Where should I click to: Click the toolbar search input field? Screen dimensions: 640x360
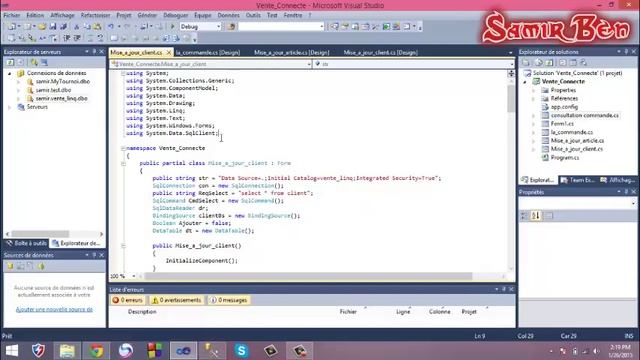click(x=280, y=27)
